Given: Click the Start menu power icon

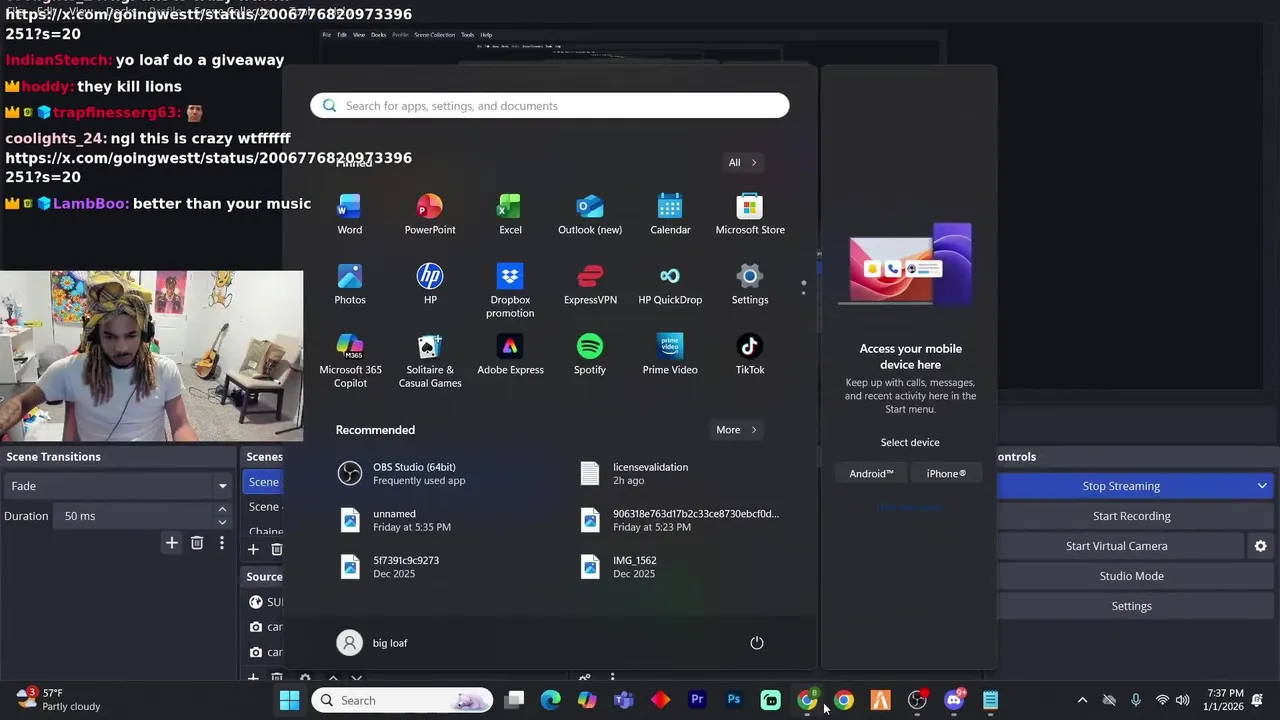Looking at the screenshot, I should (757, 643).
